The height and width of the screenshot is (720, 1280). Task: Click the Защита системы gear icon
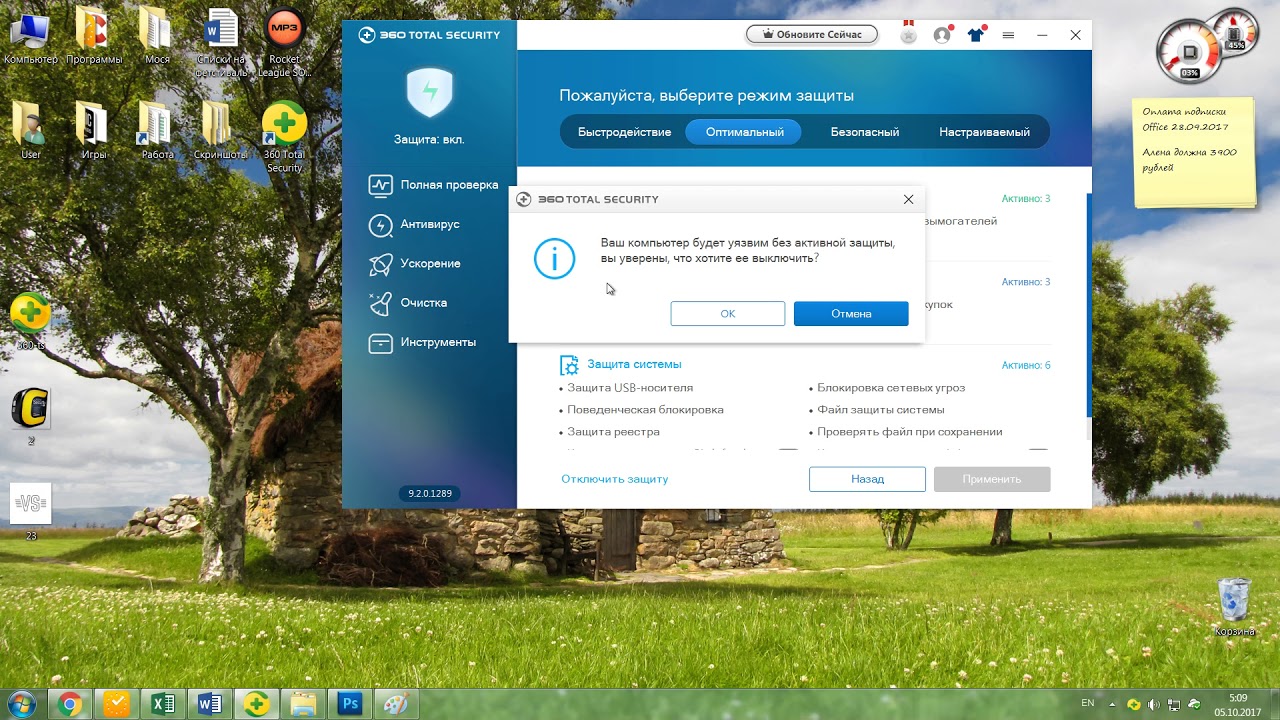[x=569, y=365]
